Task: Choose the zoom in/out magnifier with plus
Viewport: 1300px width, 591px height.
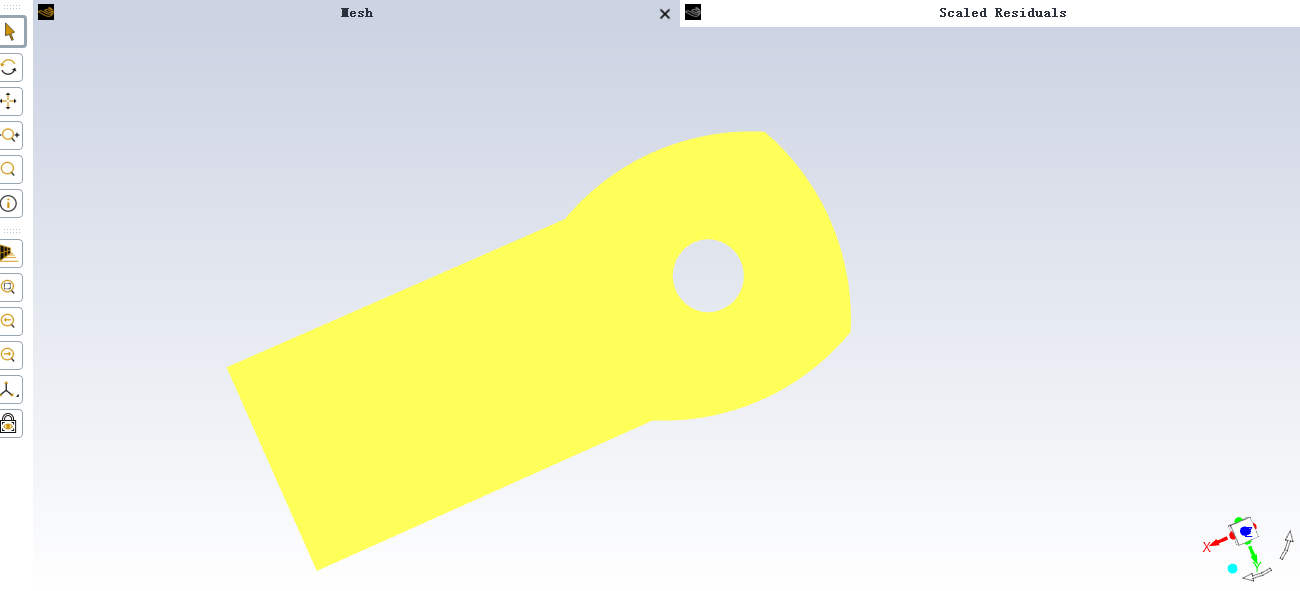Action: pos(10,135)
